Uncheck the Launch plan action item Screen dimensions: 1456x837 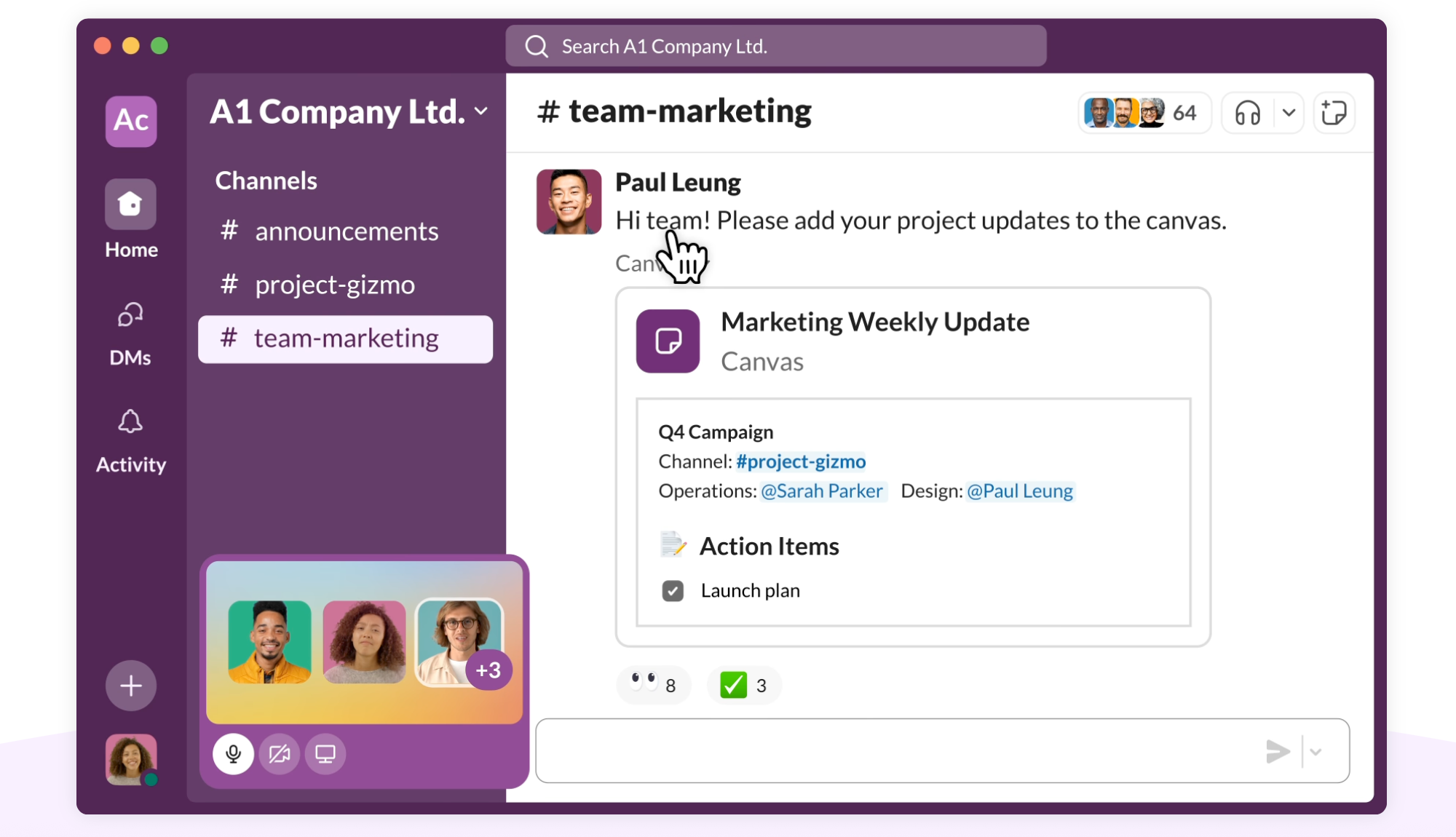[x=673, y=591]
